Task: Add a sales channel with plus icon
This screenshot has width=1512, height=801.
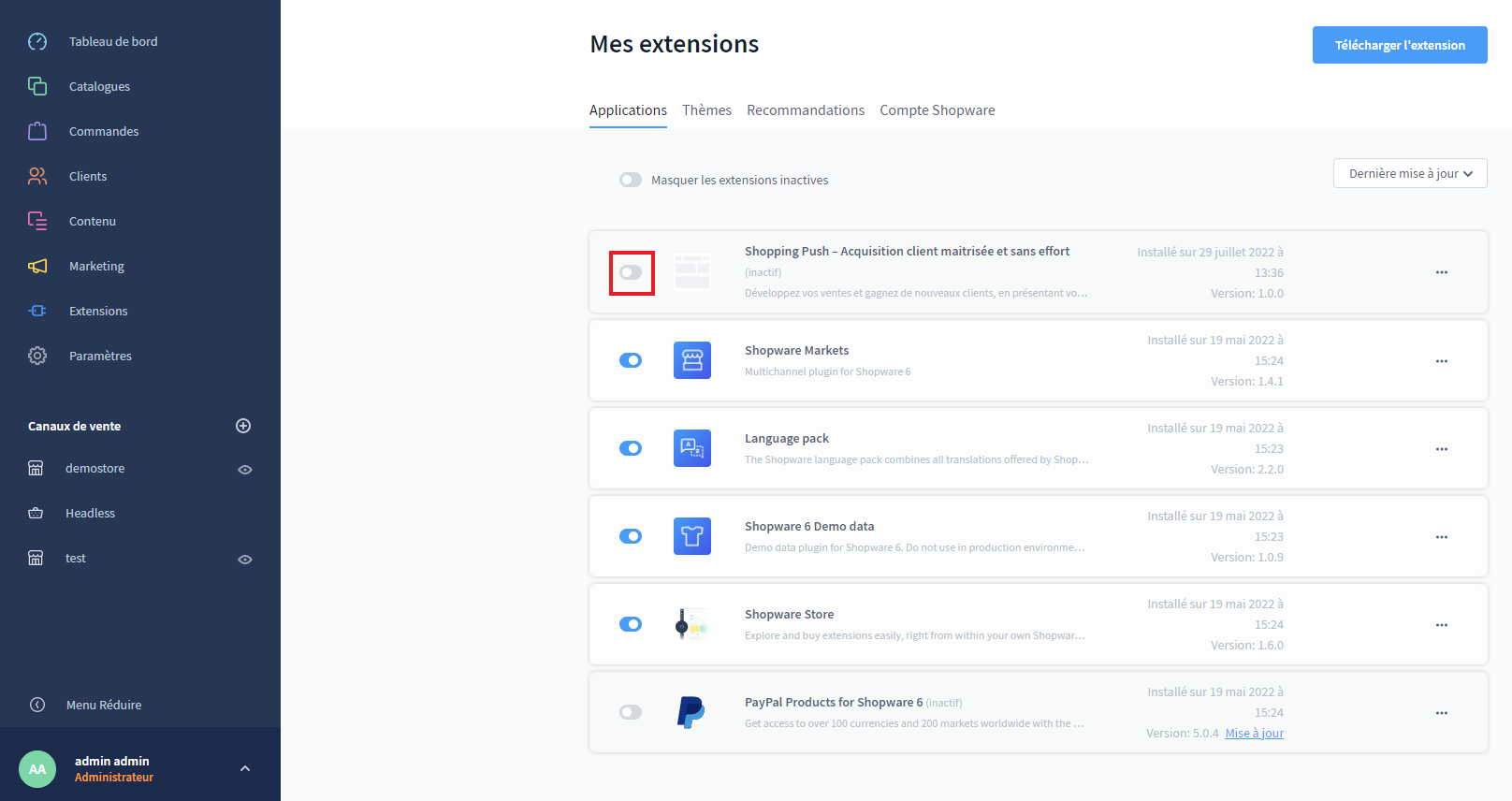Action: pyautogui.click(x=243, y=426)
